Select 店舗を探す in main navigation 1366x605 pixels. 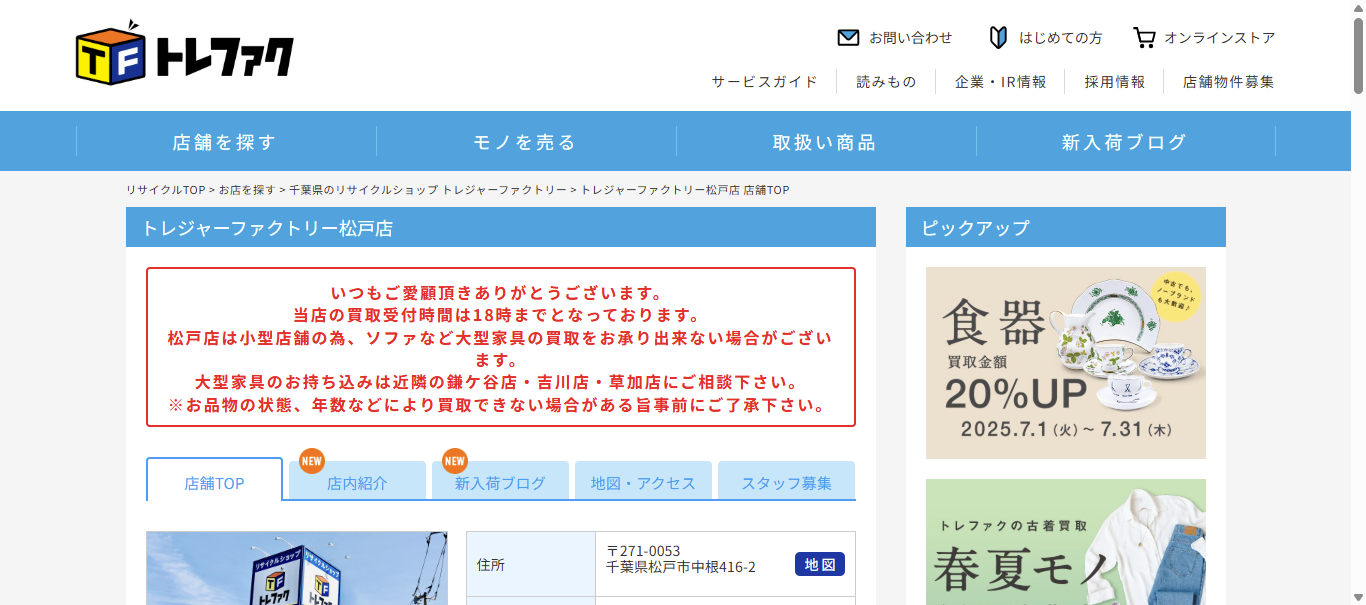225,142
